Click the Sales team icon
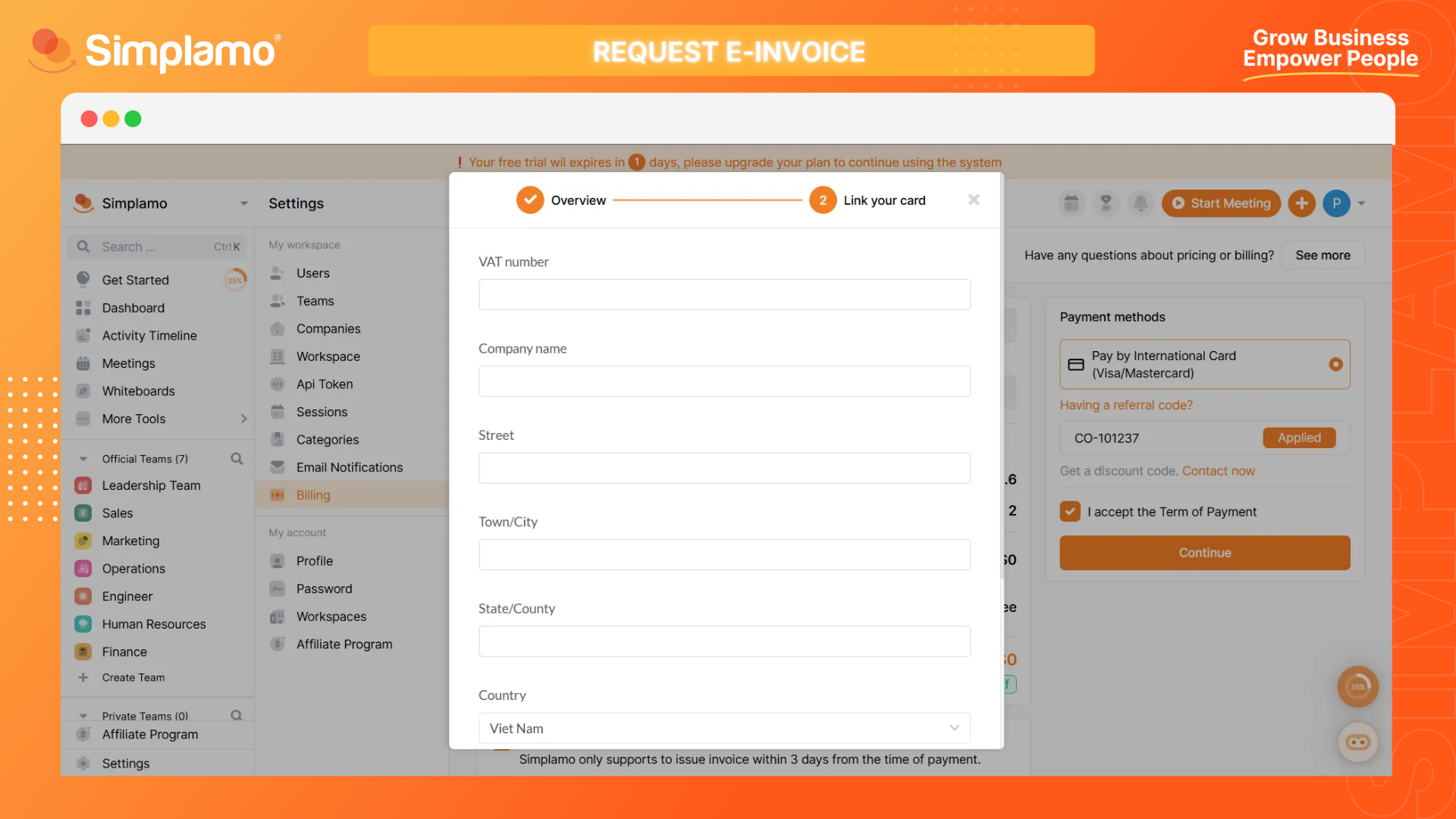This screenshot has height=819, width=1456. 83,513
